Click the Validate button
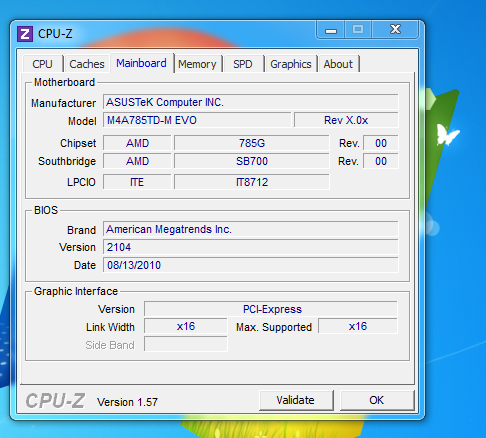 [296, 400]
